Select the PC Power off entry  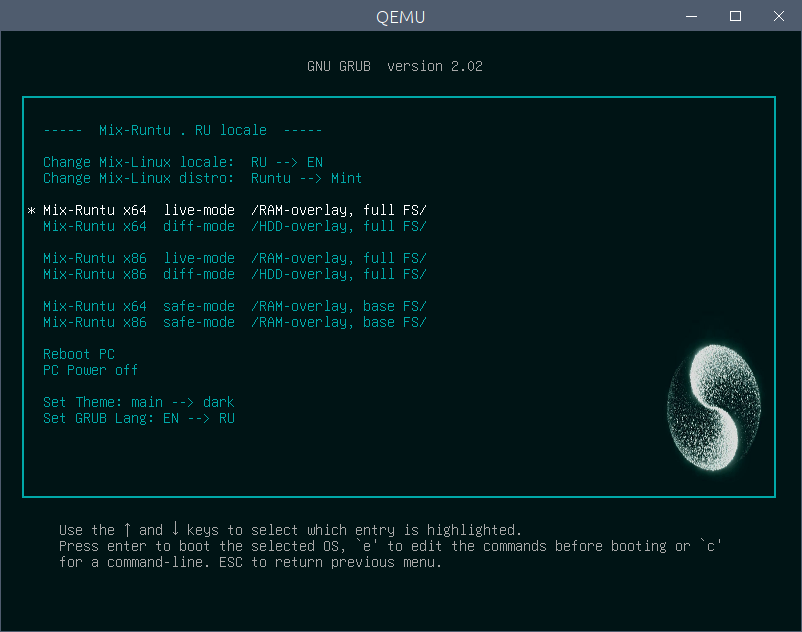point(91,370)
